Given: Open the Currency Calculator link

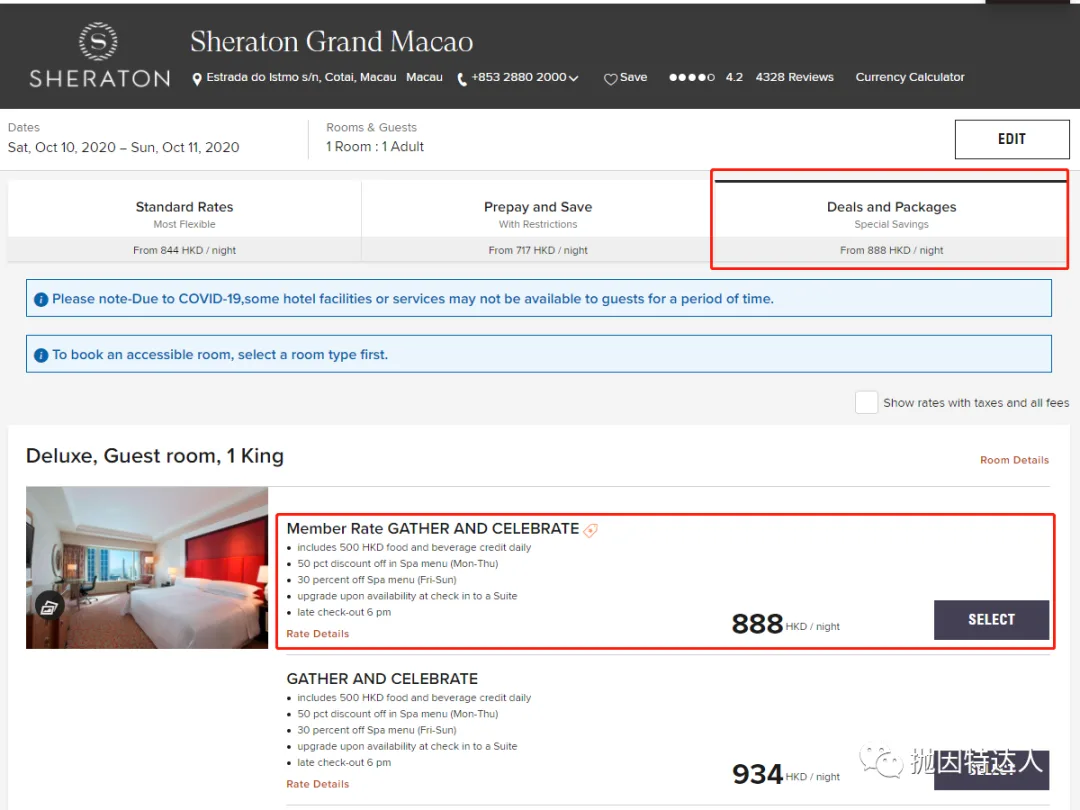Looking at the screenshot, I should click(x=910, y=77).
